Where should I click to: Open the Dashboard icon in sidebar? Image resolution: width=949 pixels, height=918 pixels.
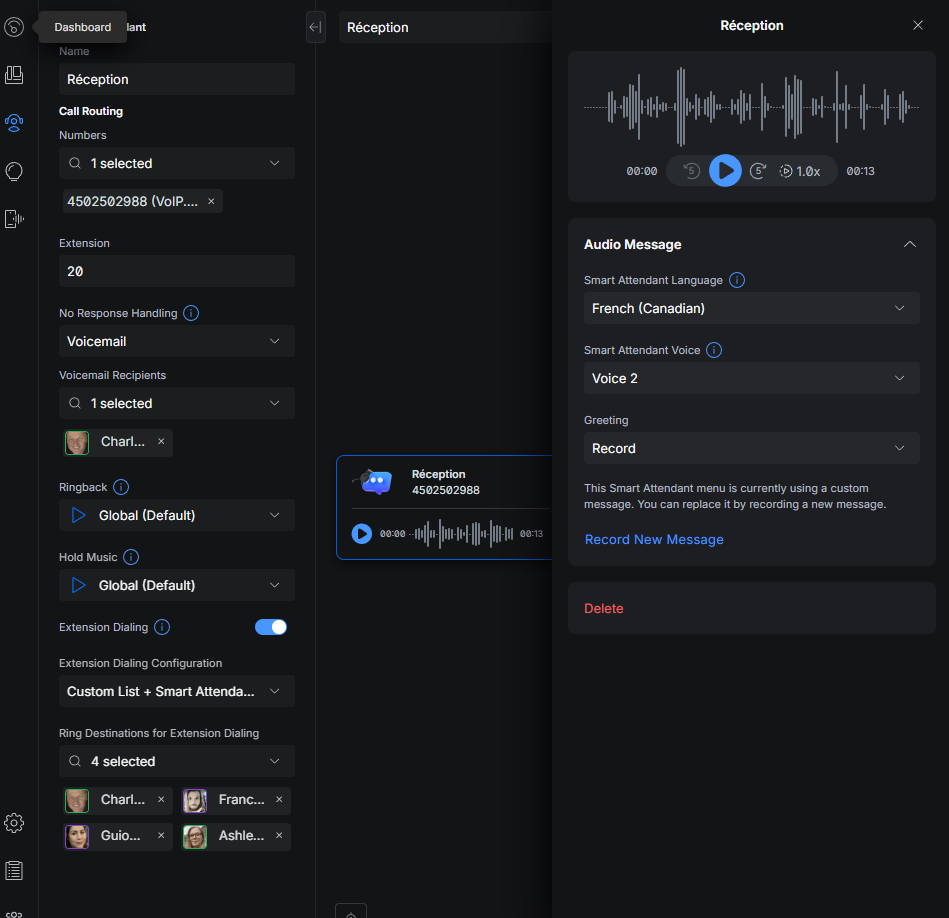coord(14,28)
